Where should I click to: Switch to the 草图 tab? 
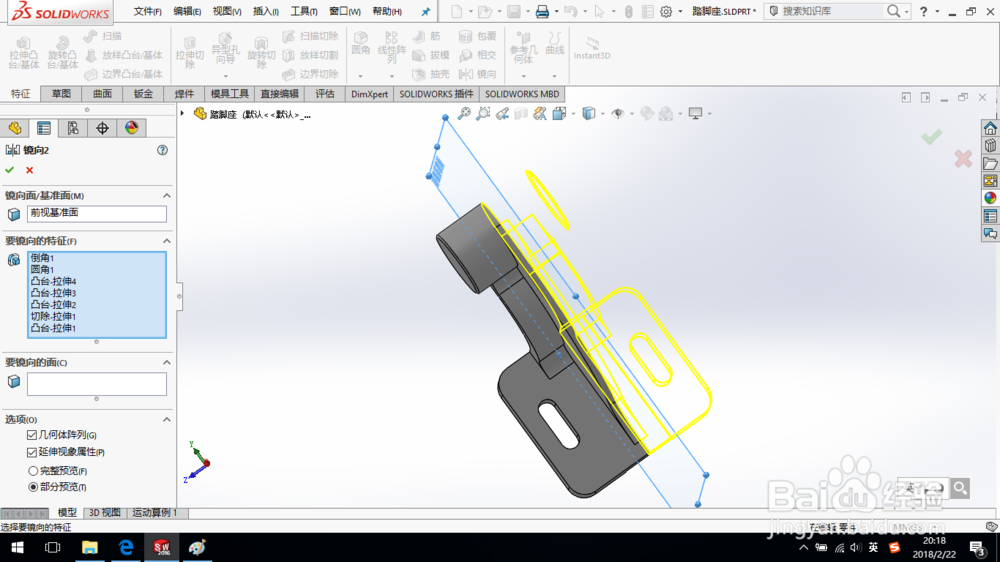tap(61, 94)
